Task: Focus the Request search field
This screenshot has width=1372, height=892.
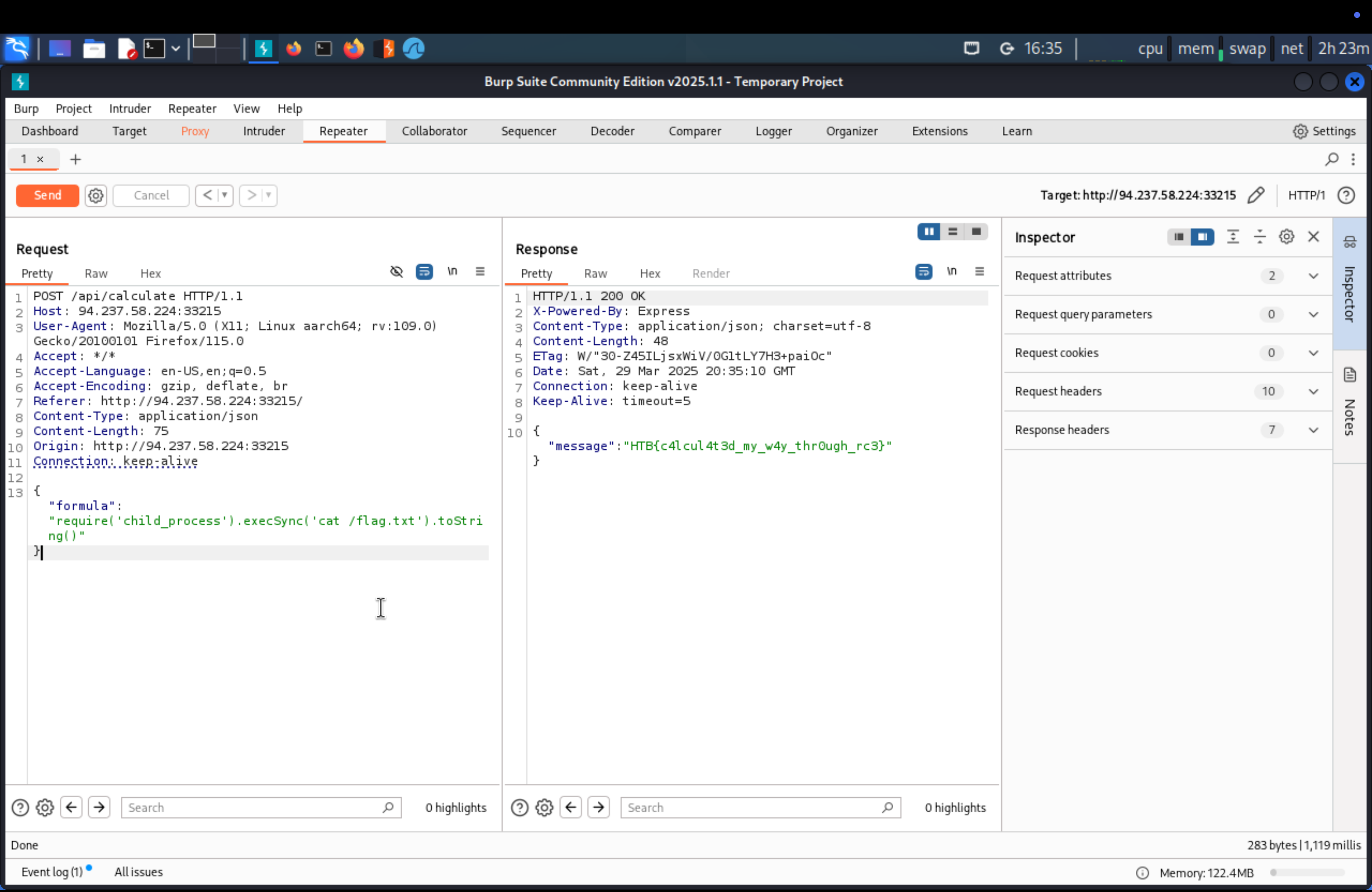Action: coord(261,808)
